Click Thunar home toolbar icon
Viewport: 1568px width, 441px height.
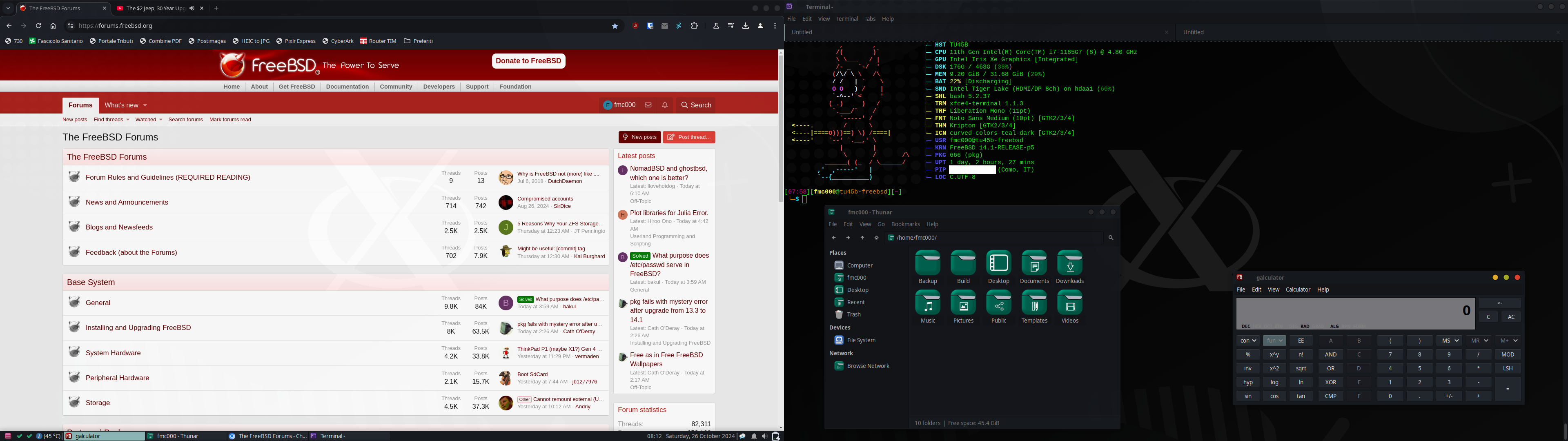click(877, 238)
